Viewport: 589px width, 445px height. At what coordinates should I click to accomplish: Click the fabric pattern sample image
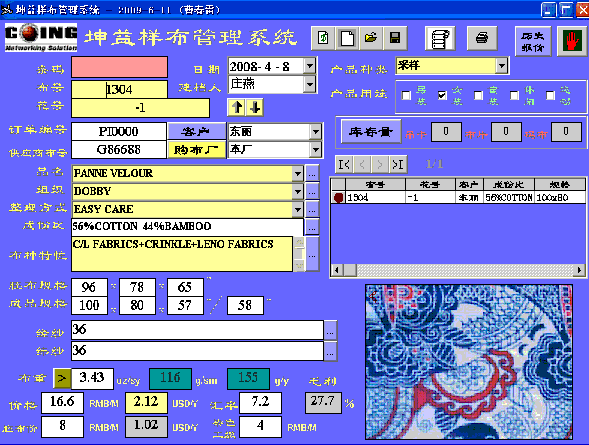[469, 362]
